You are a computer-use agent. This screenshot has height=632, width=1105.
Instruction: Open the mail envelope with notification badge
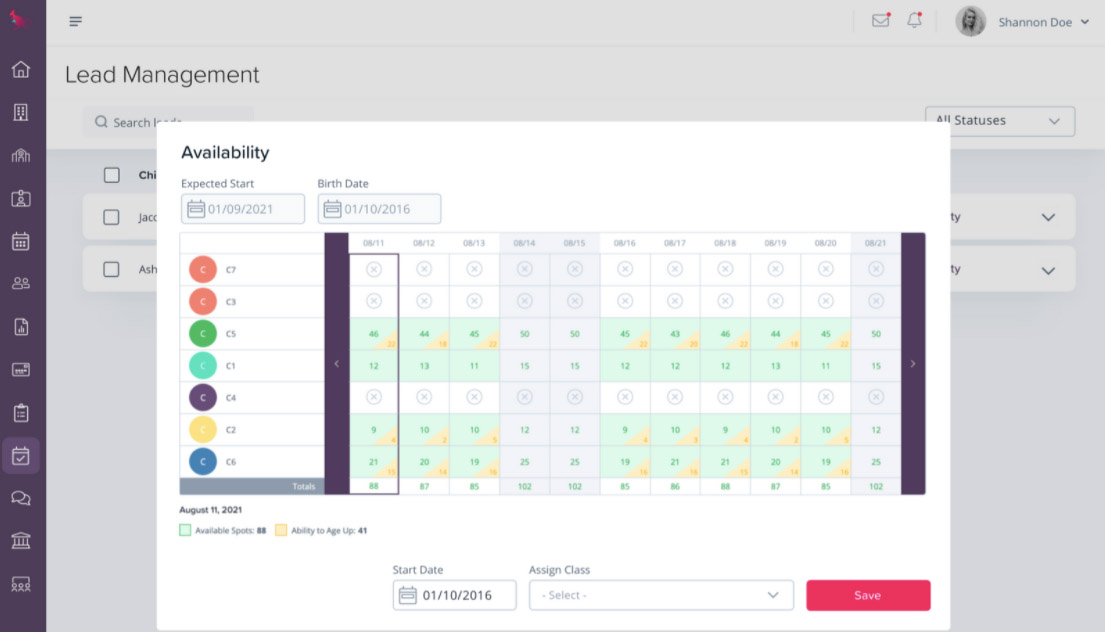(880, 20)
